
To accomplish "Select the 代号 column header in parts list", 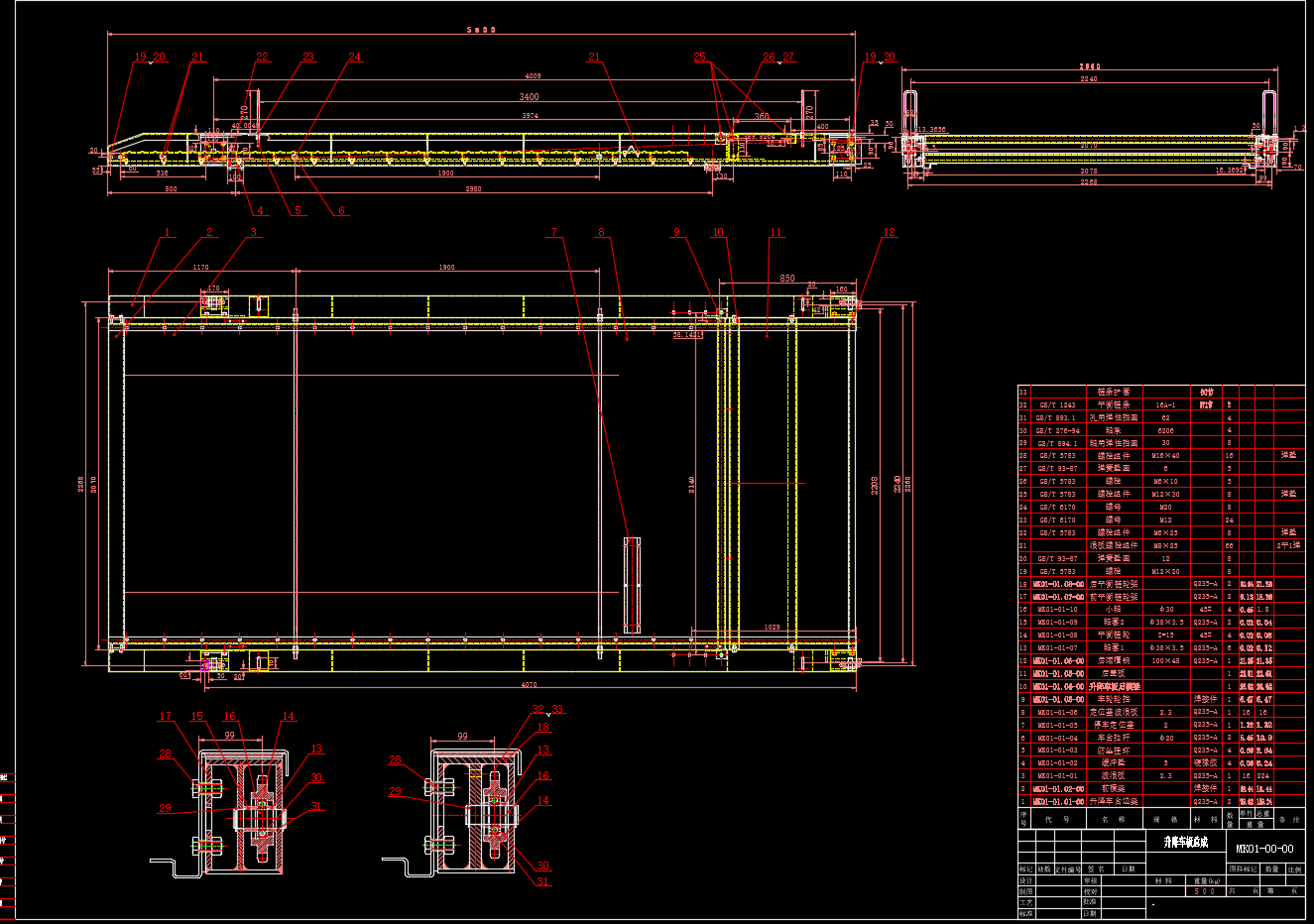I will (1057, 820).
